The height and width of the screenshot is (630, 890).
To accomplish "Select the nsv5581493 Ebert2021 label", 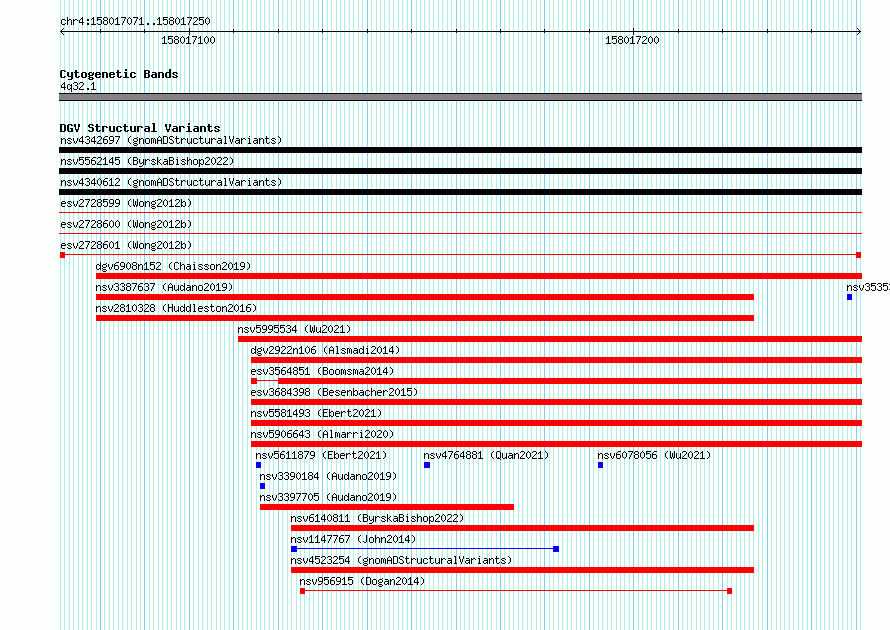I will tap(316, 413).
